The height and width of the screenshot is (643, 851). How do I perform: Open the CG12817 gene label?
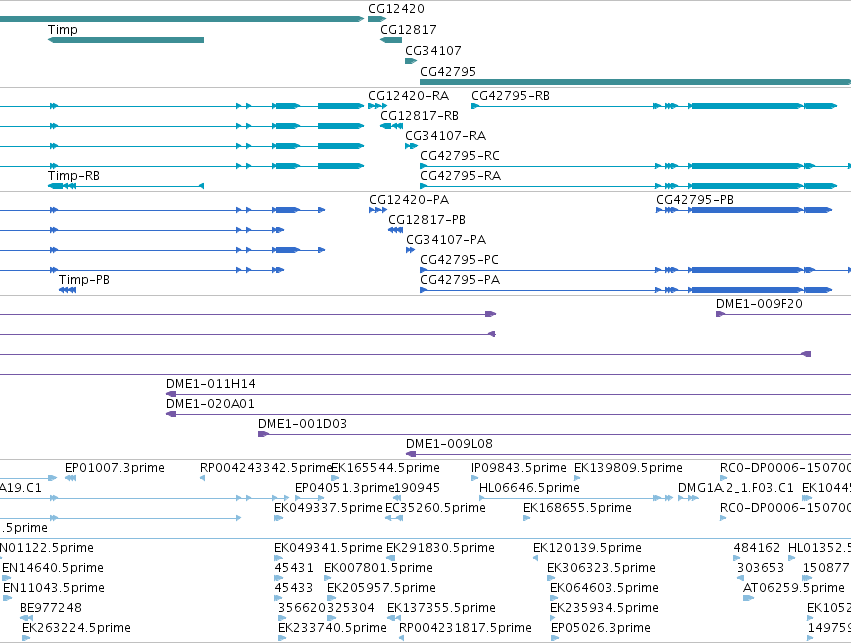point(408,30)
